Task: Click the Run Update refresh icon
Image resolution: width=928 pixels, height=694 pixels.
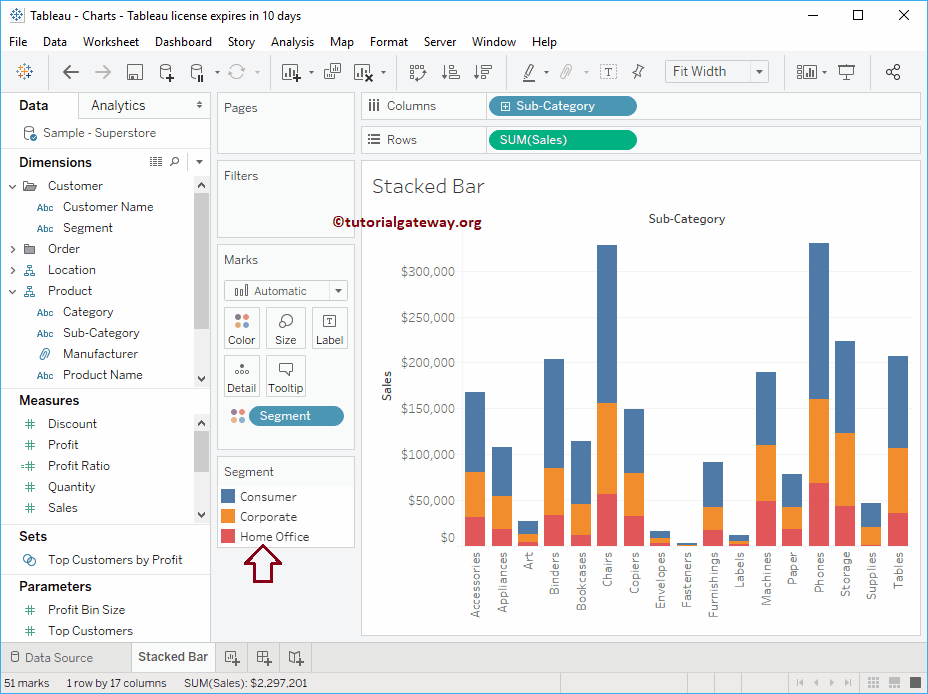Action: tap(237, 72)
